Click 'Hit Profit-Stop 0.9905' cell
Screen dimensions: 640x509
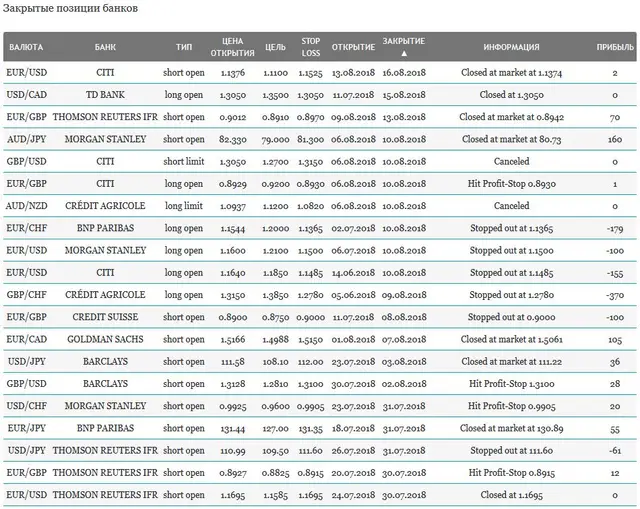coord(511,406)
